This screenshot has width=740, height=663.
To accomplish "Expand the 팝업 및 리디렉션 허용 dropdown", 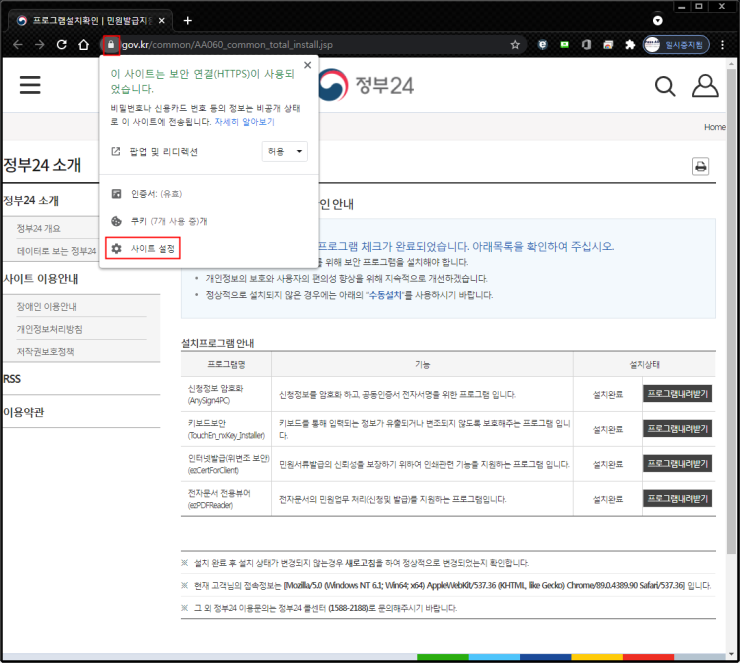I will [x=285, y=151].
